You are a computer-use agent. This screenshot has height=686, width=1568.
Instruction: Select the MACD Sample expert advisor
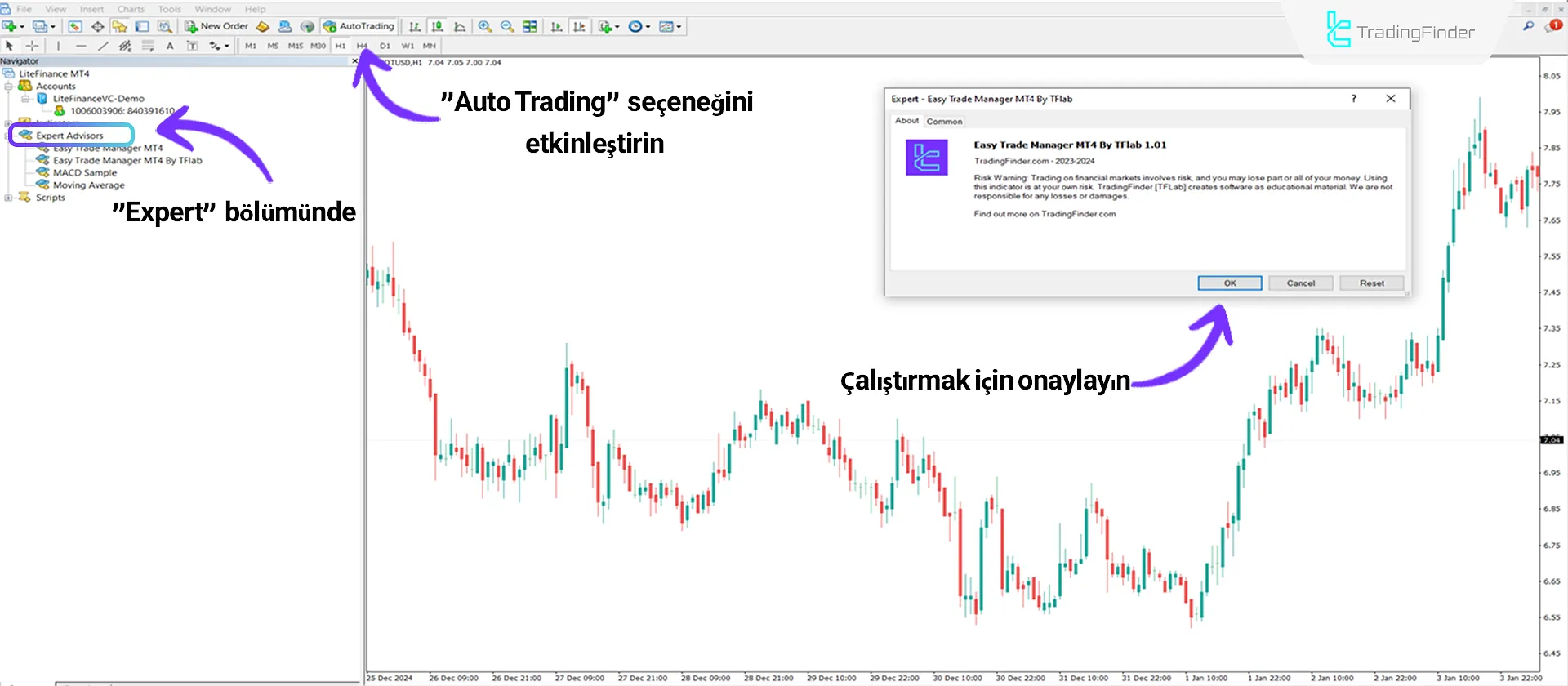pyautogui.click(x=85, y=173)
